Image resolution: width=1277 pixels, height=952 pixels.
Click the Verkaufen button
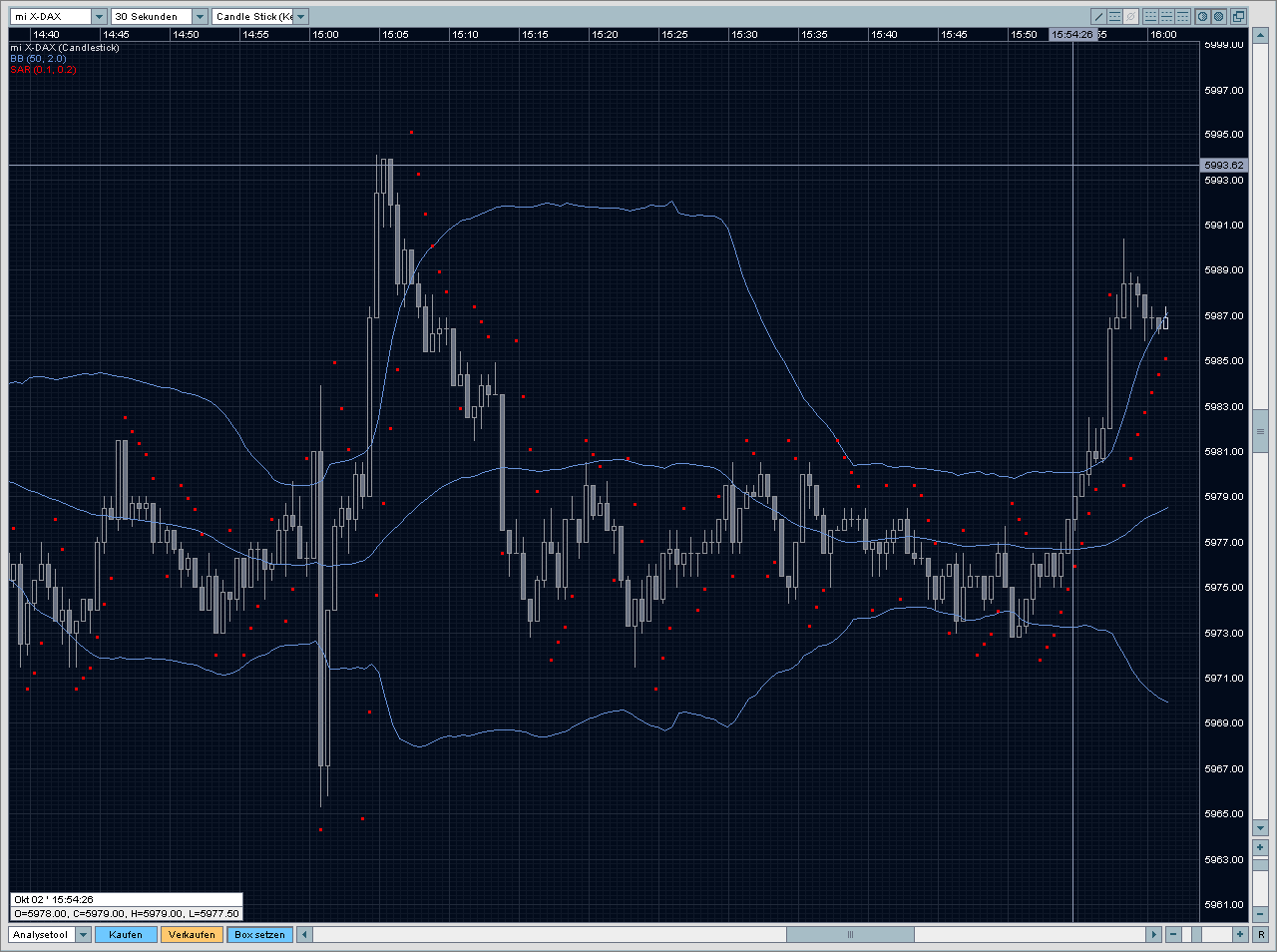[192, 935]
